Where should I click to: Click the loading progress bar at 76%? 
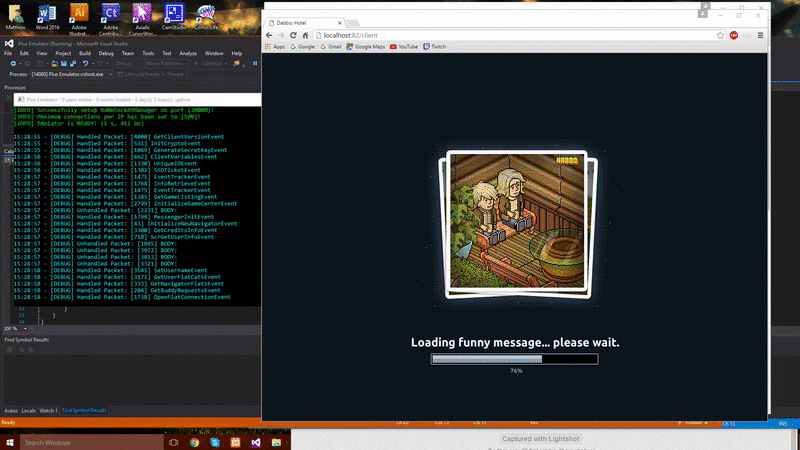pyautogui.click(x=514, y=359)
